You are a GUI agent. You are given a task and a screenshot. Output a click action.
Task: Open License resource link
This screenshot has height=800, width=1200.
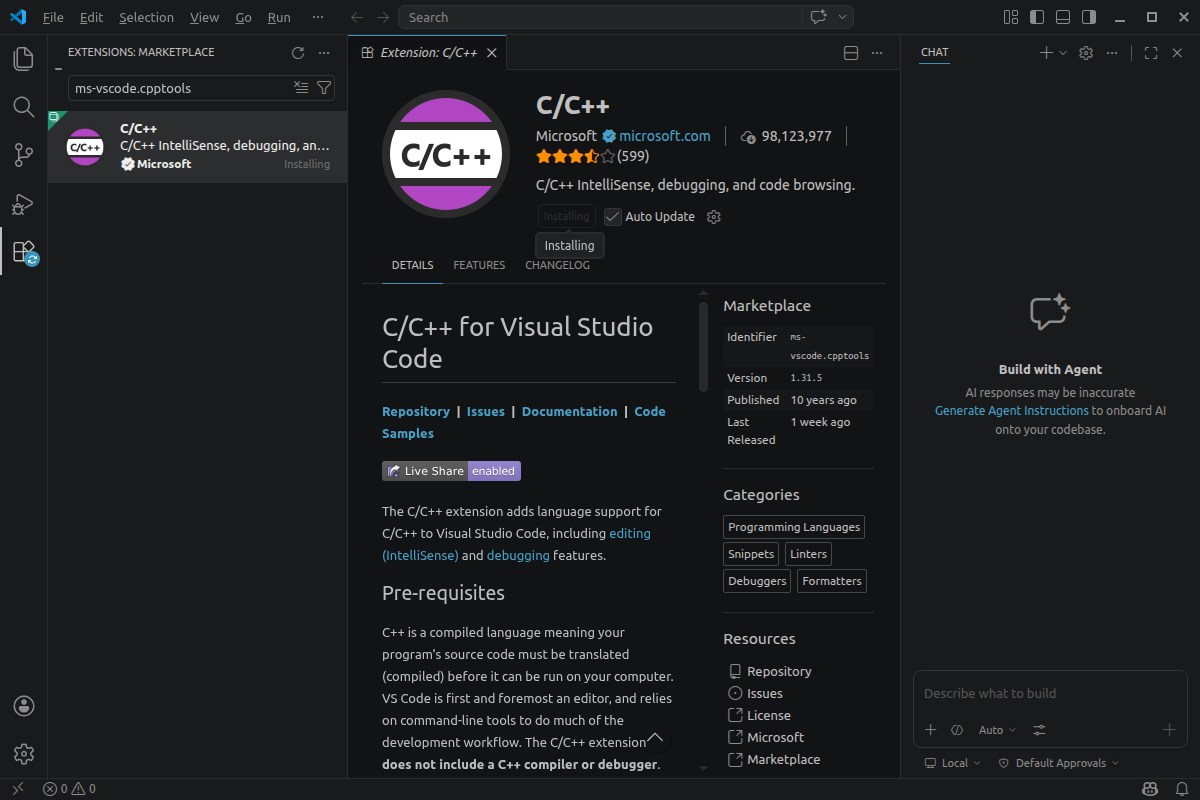click(x=768, y=715)
